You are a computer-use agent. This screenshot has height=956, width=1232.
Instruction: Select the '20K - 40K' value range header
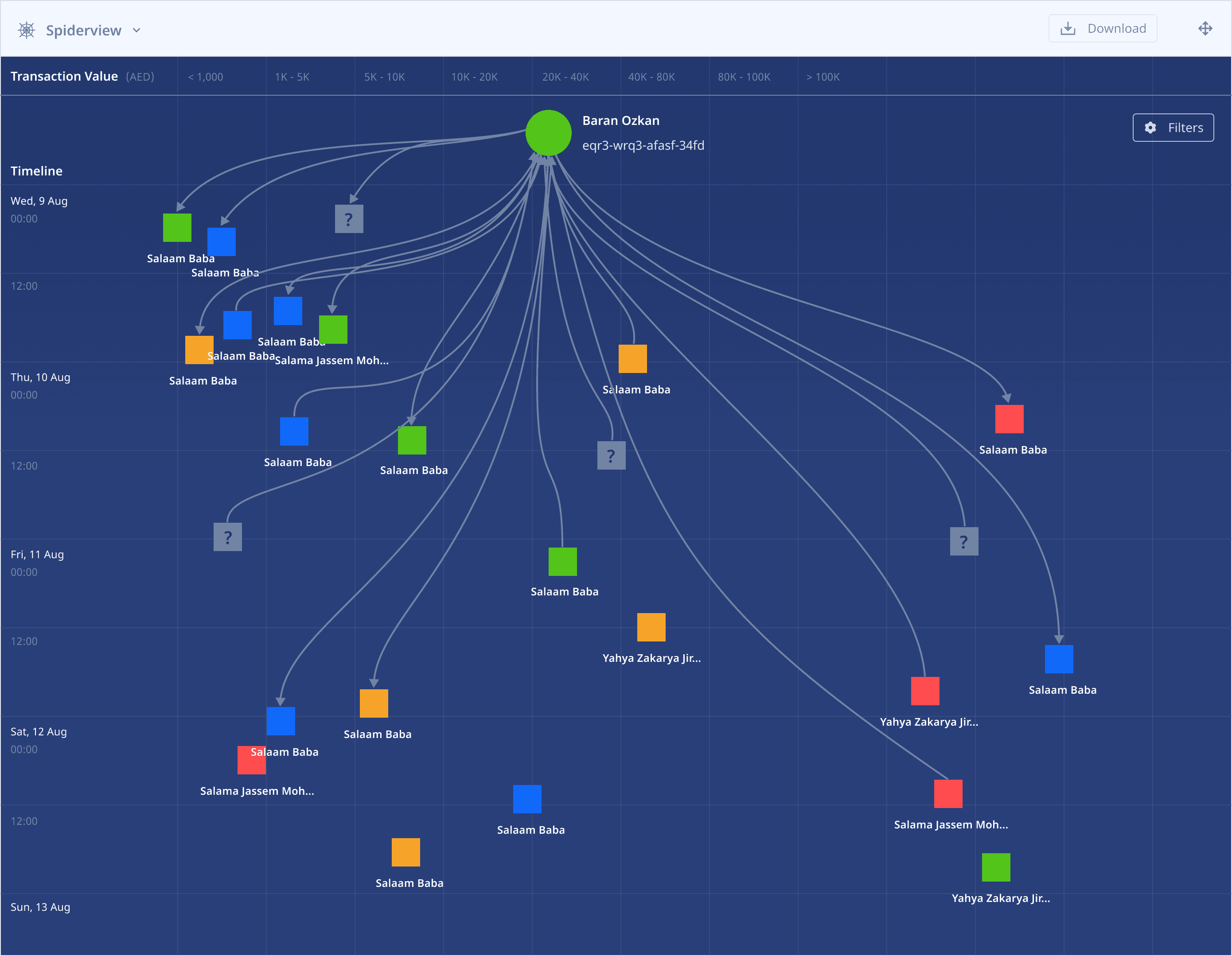point(565,77)
